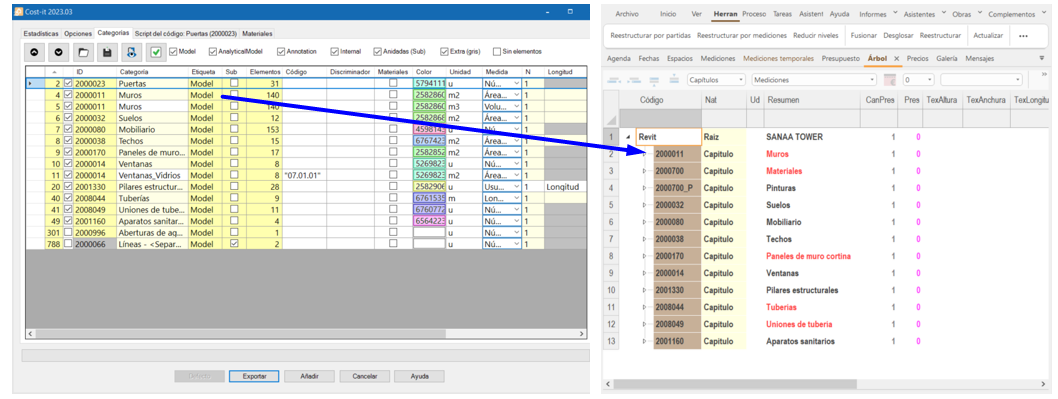1058x399 pixels.
Task: Click the move up arrow icon in Cost-it
Action: [x=35, y=51]
